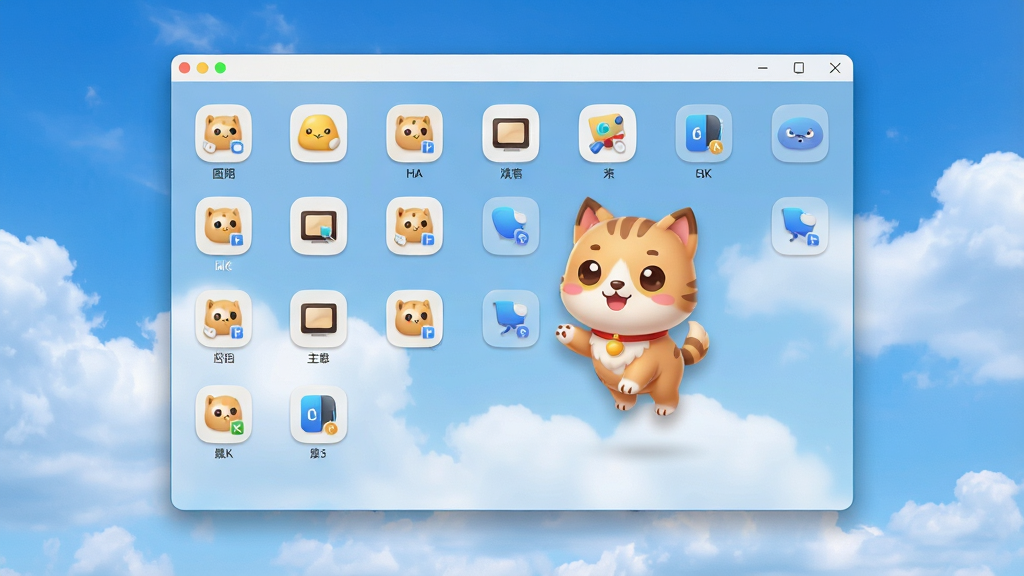Launch the cat icon labeled HA
This screenshot has width=1024, height=576.
(x=414, y=133)
